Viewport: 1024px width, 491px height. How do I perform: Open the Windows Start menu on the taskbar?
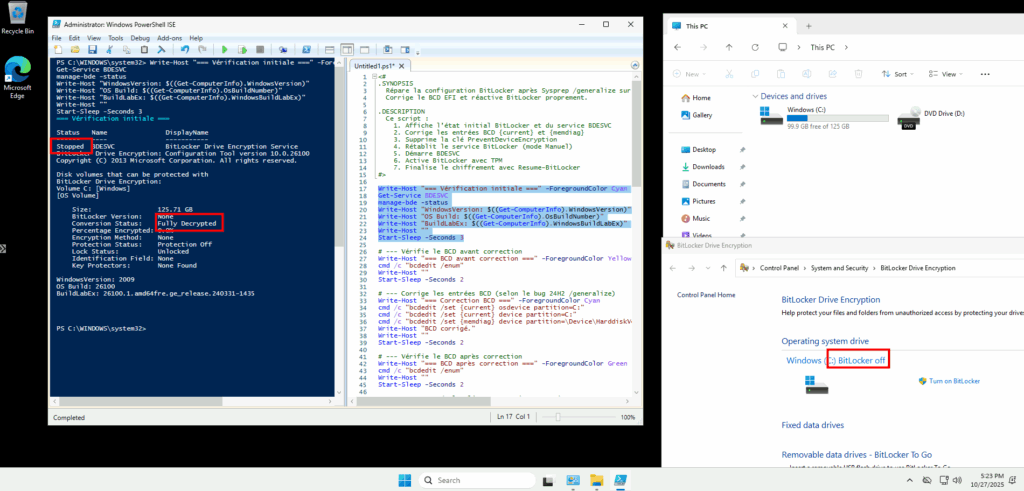pos(406,480)
